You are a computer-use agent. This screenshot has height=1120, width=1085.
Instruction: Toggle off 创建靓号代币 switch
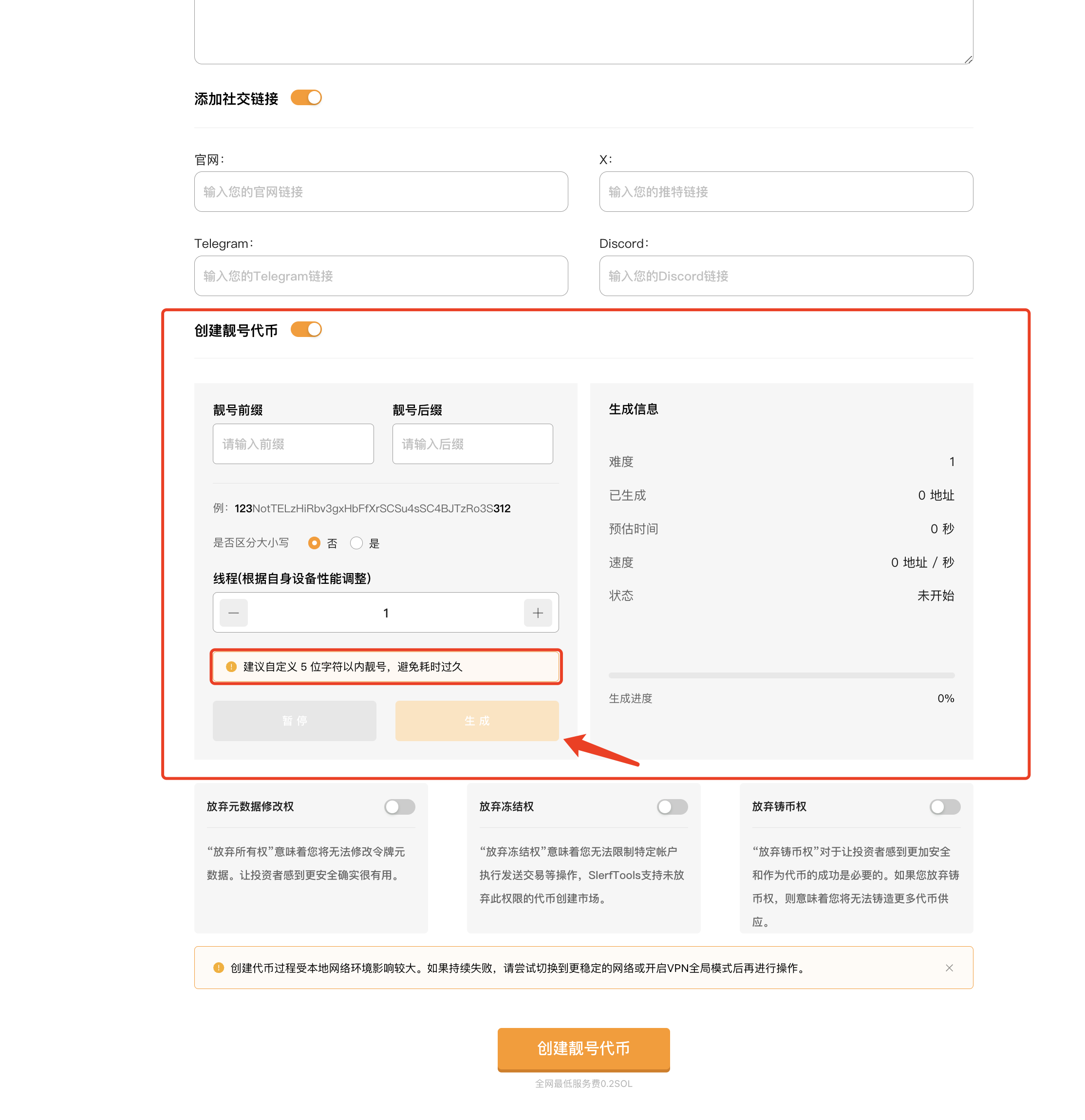click(x=306, y=330)
